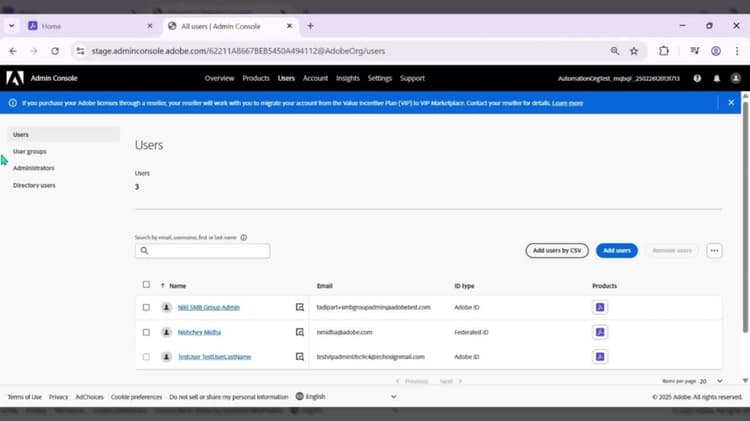Open the Terms of Use footer link
This screenshot has width=750, height=421.
pos(24,397)
